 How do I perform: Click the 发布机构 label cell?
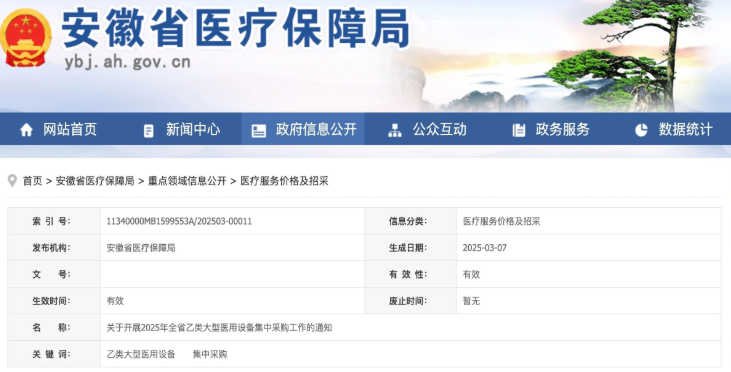[54, 248]
